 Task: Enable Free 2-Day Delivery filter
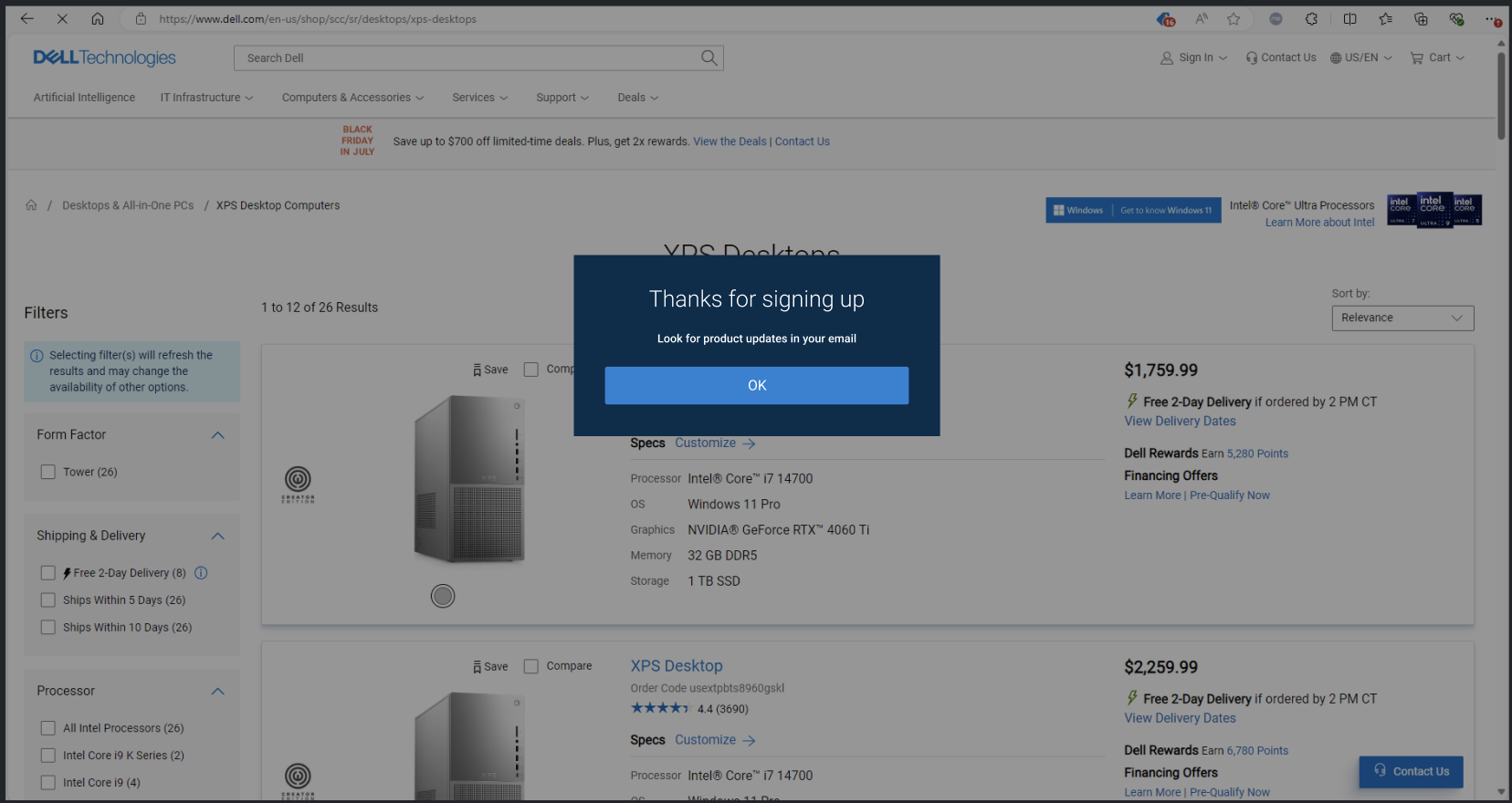click(x=48, y=573)
